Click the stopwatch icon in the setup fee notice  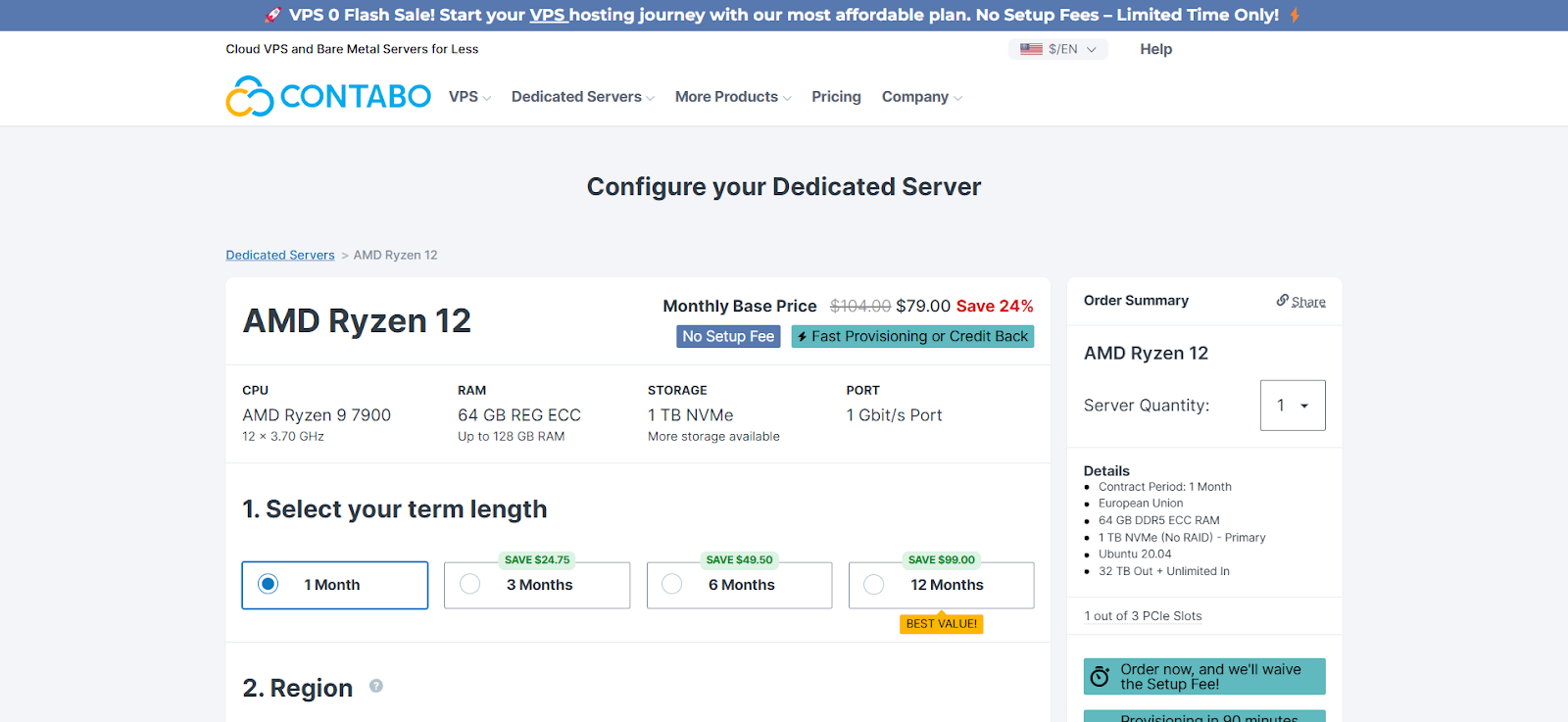coord(1101,677)
